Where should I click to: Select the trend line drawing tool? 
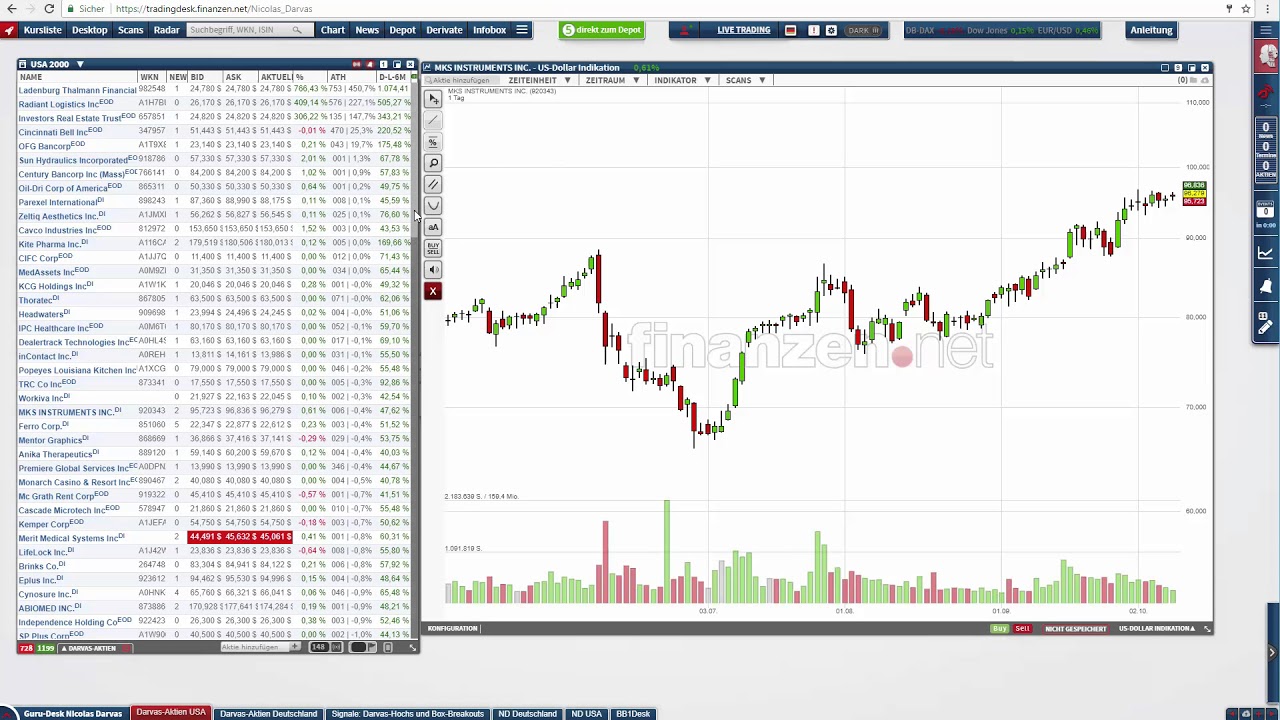click(433, 120)
